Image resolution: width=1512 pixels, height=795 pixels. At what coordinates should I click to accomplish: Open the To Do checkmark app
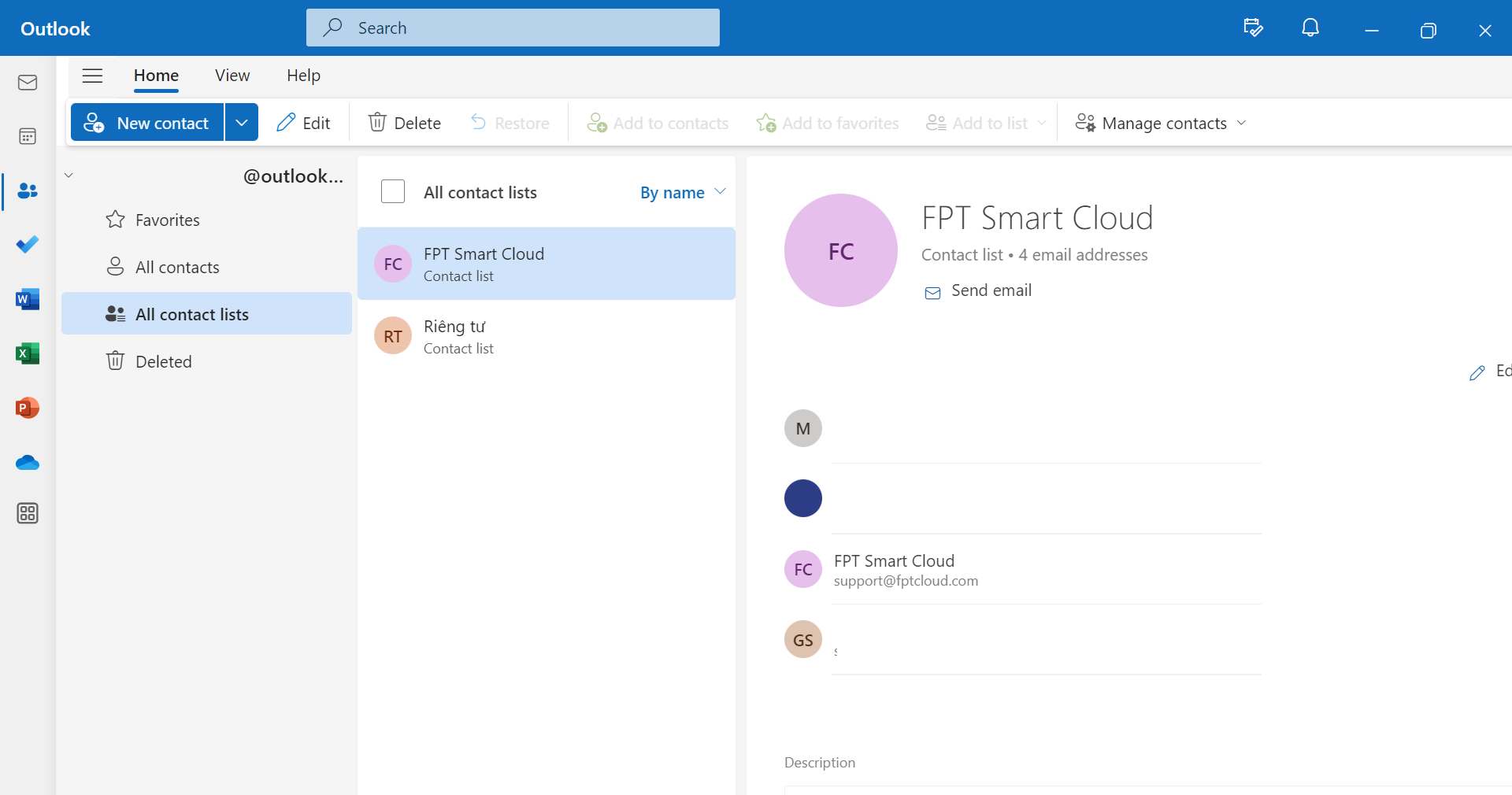pyautogui.click(x=28, y=245)
